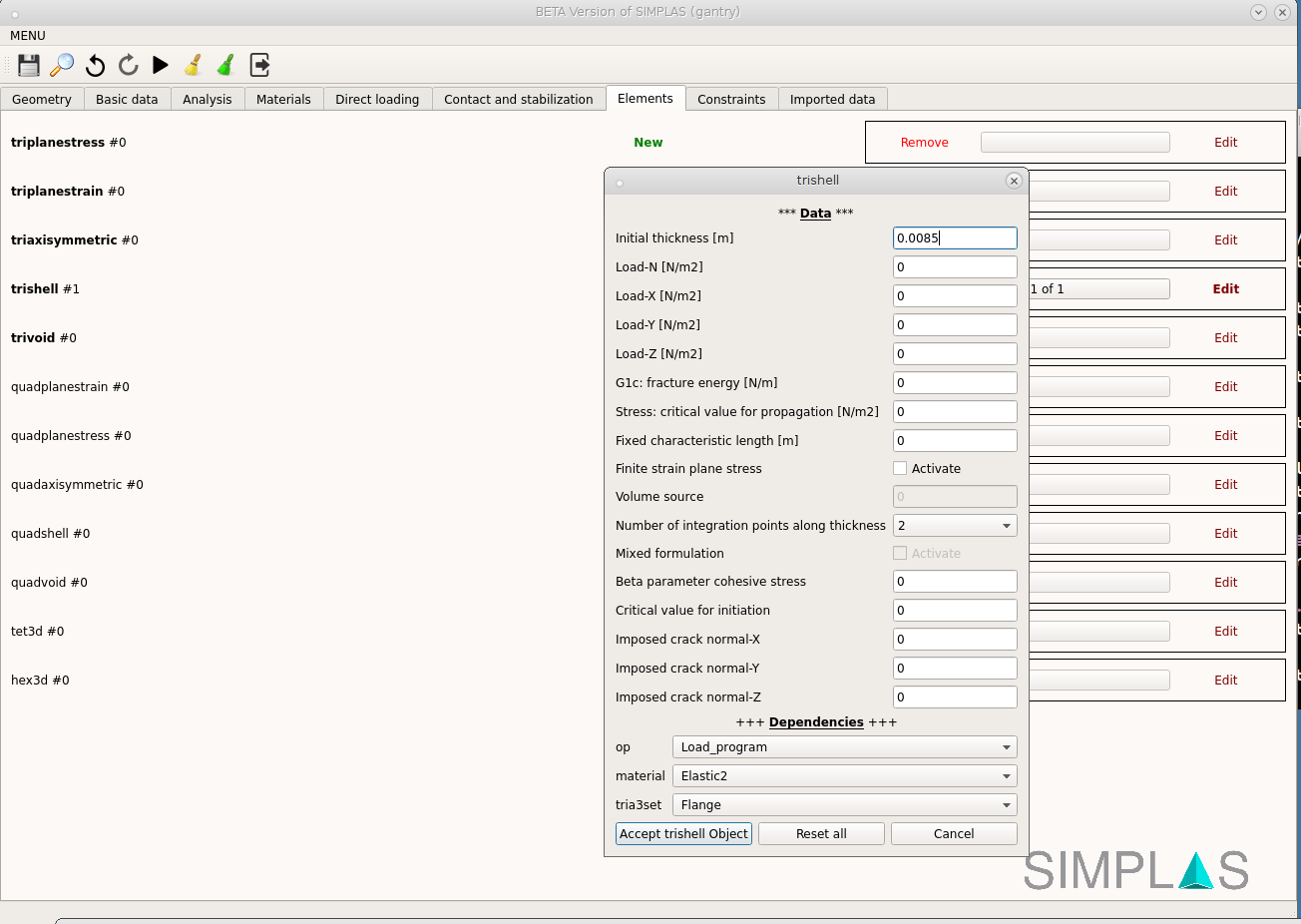The height and width of the screenshot is (924, 1301).
Task: Click the green broom icon
Action: click(x=226, y=65)
